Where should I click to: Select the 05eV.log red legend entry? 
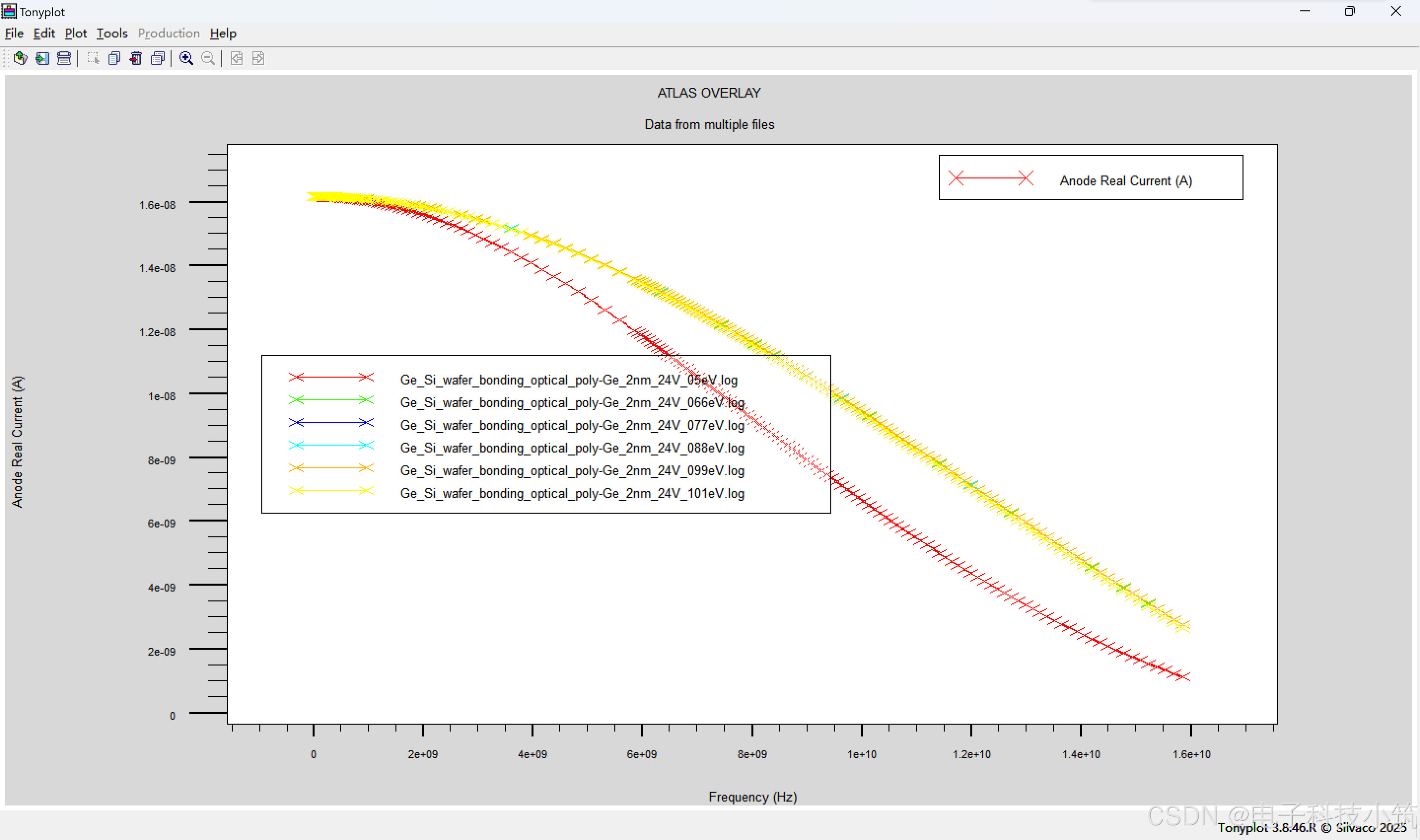coord(568,380)
